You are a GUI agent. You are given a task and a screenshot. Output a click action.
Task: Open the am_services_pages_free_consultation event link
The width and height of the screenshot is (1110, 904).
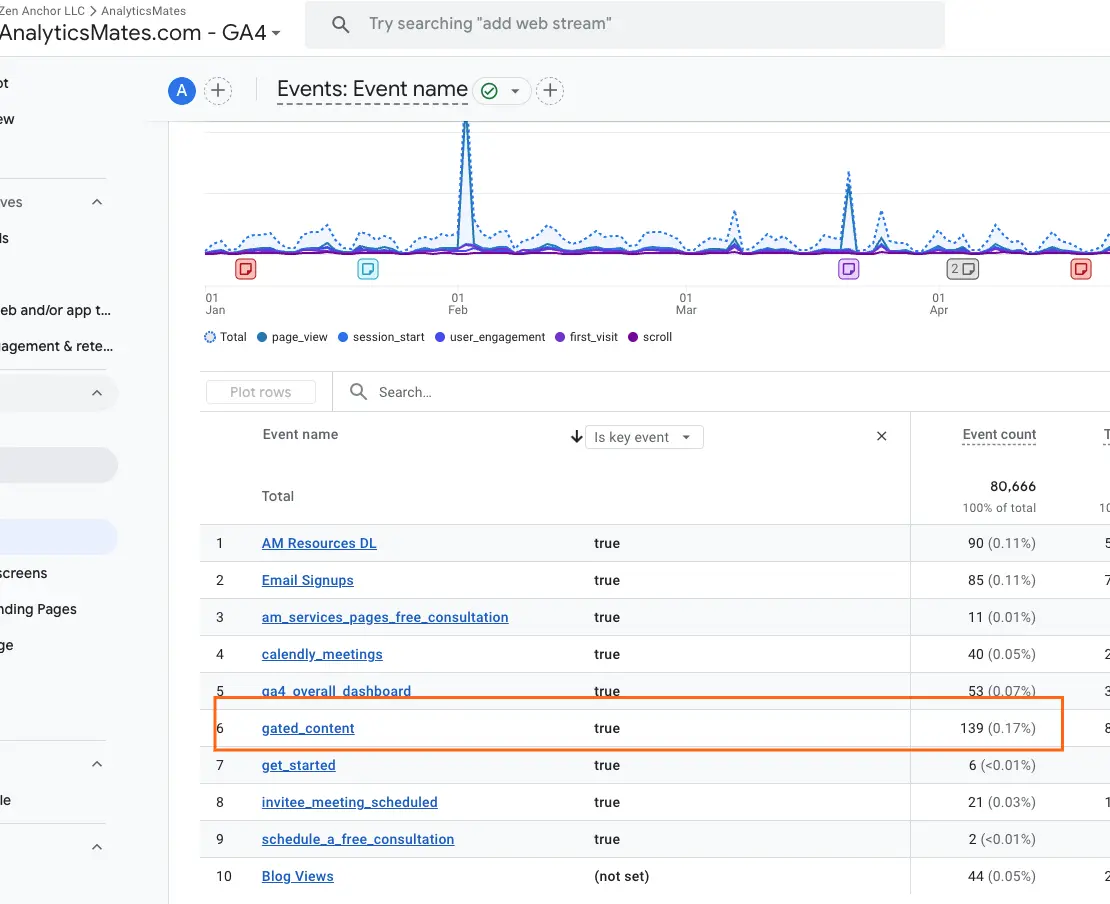click(x=384, y=617)
